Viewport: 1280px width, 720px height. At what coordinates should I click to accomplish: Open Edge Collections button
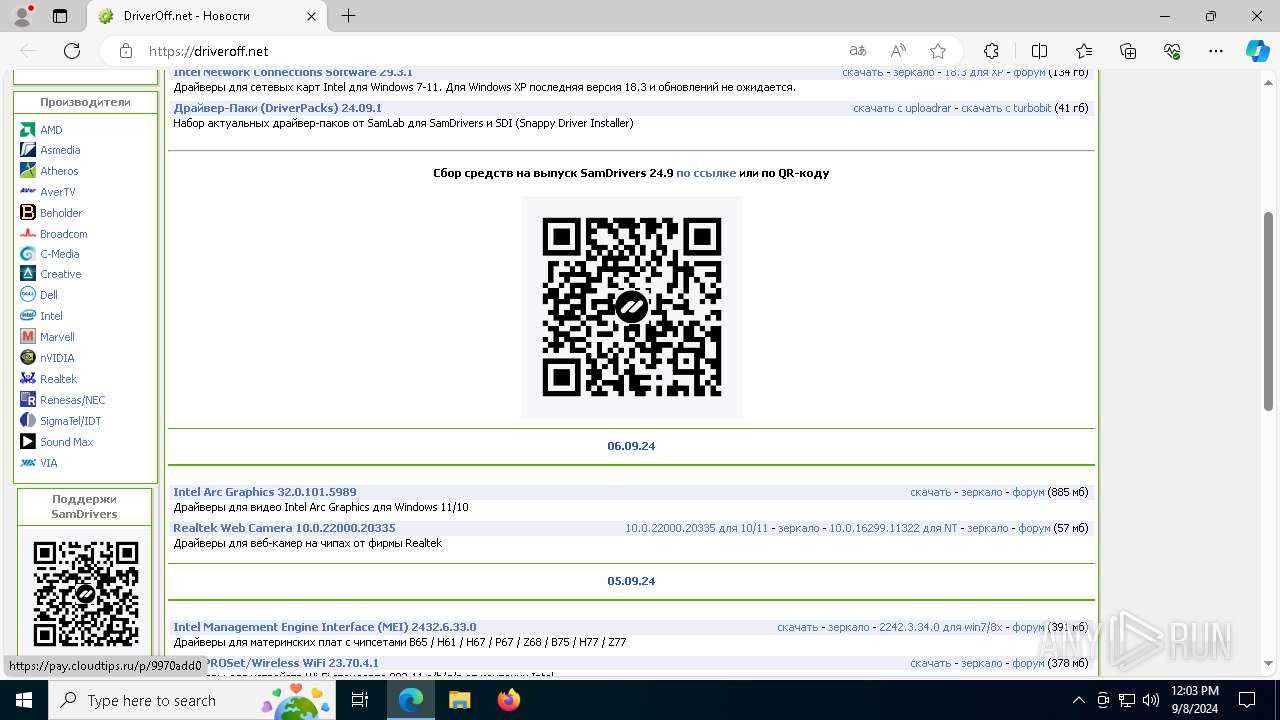point(1128,51)
